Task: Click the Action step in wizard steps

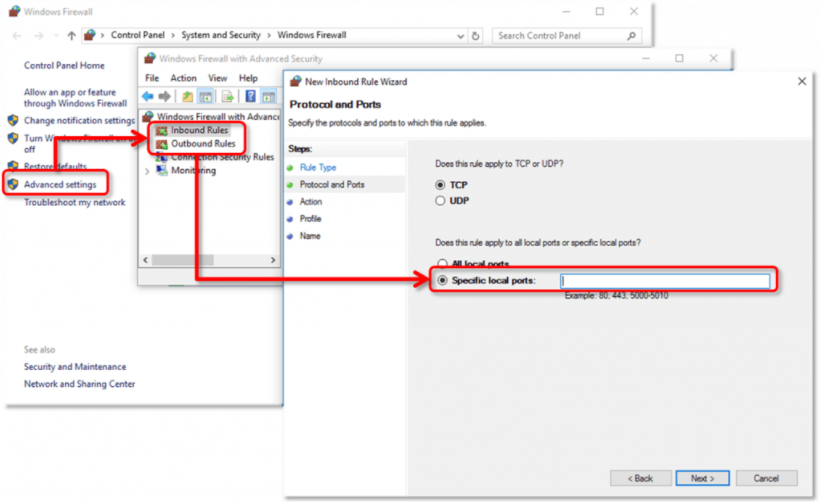Action: pyautogui.click(x=310, y=202)
